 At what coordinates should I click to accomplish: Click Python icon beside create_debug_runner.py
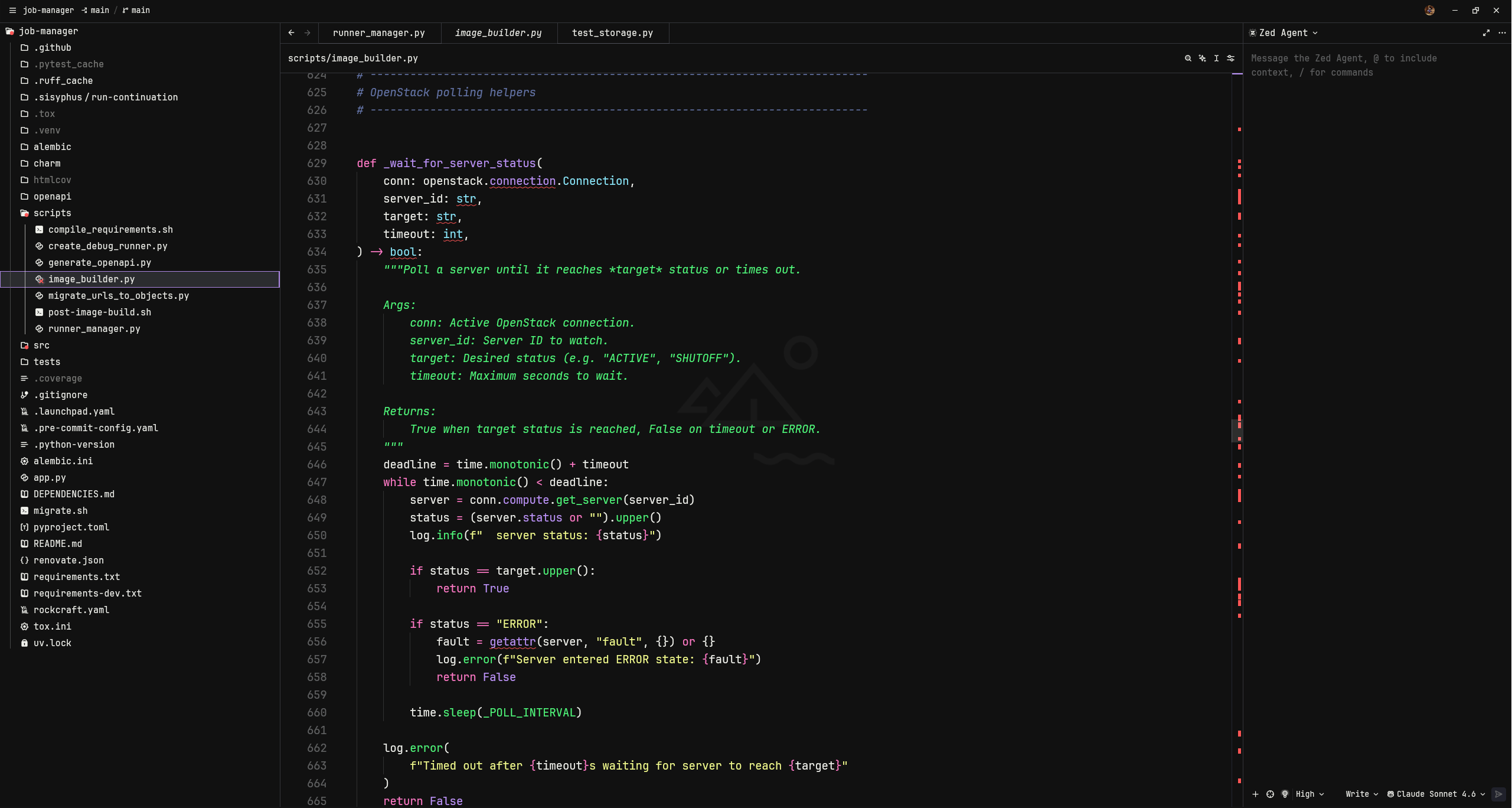[x=39, y=246]
